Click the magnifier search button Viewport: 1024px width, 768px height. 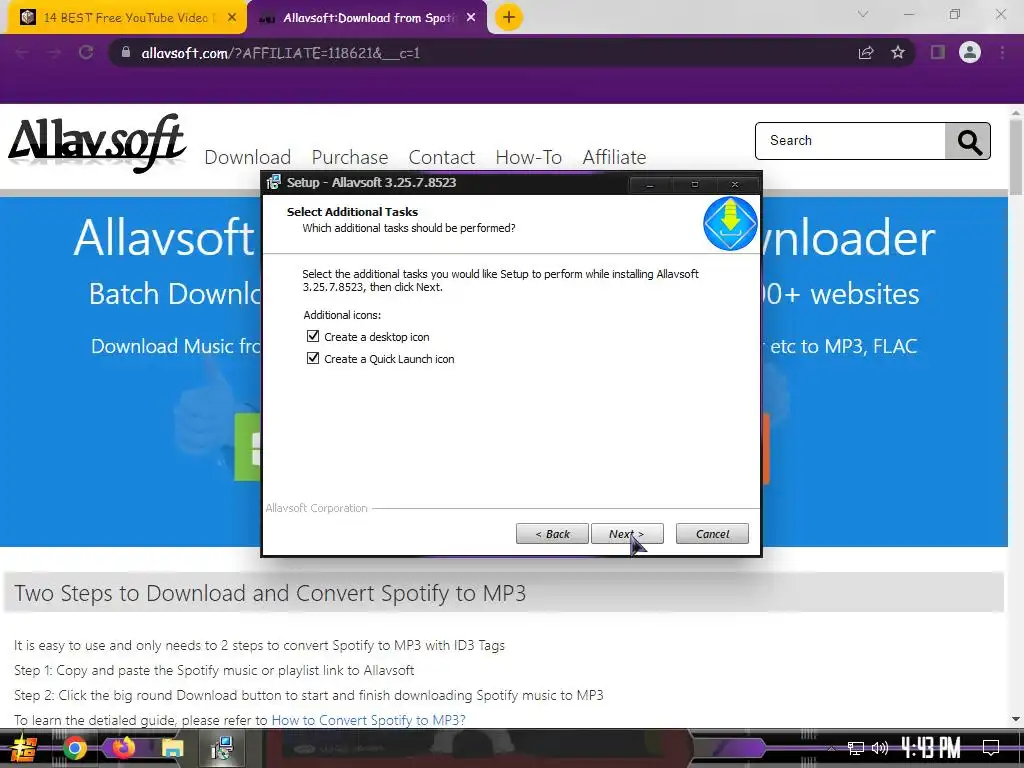968,140
